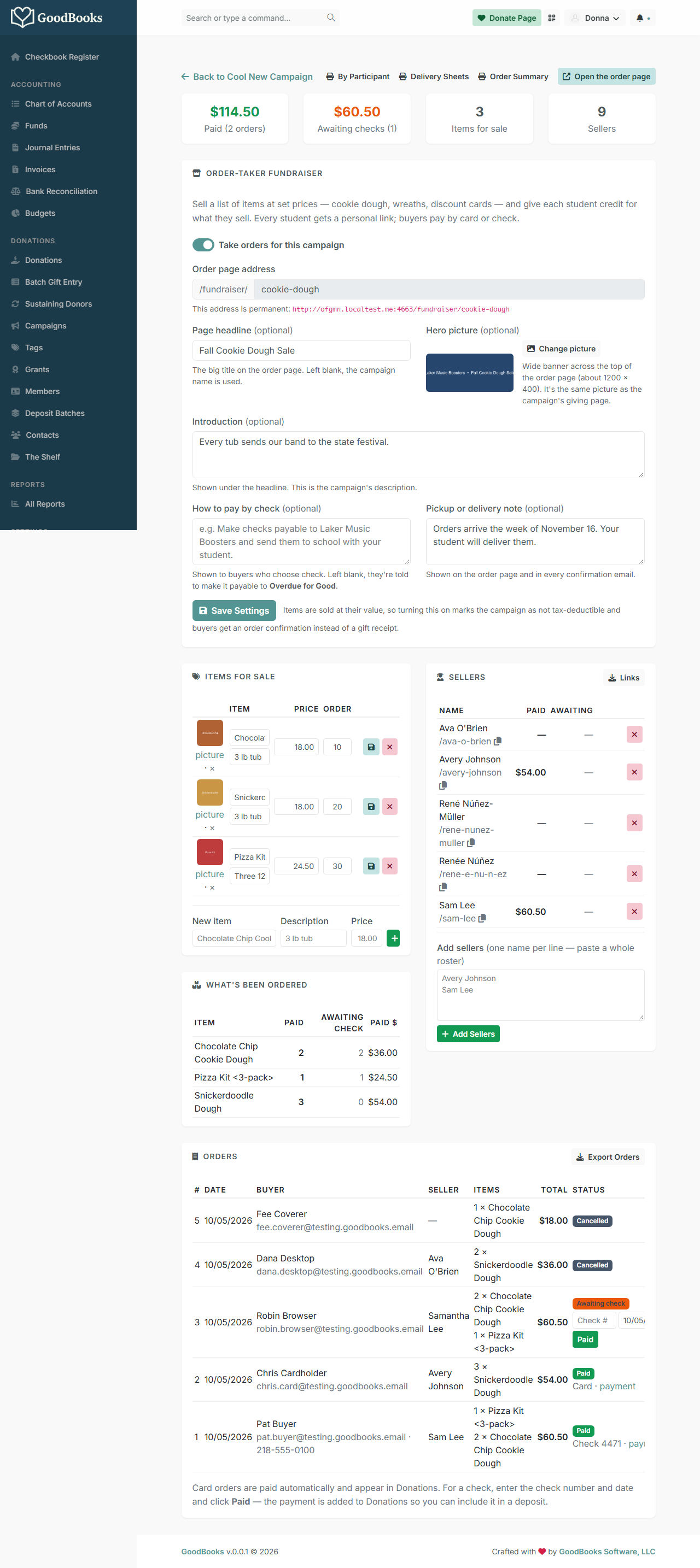Delete the Chocolate Chip item
Viewport: 700px width, 1568px height.
390,747
